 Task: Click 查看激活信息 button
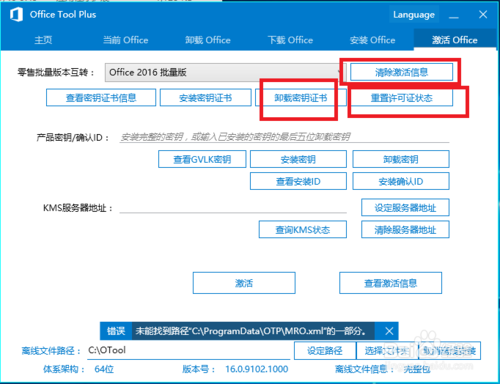(391, 283)
